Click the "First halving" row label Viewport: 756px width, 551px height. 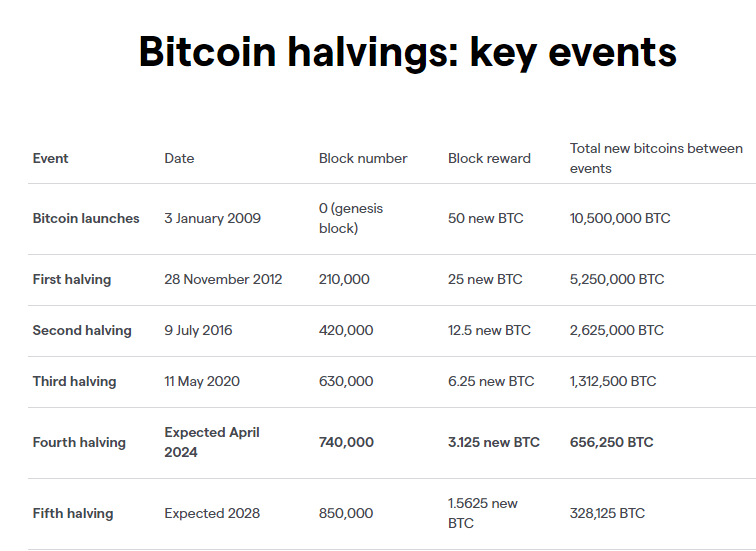click(x=72, y=279)
